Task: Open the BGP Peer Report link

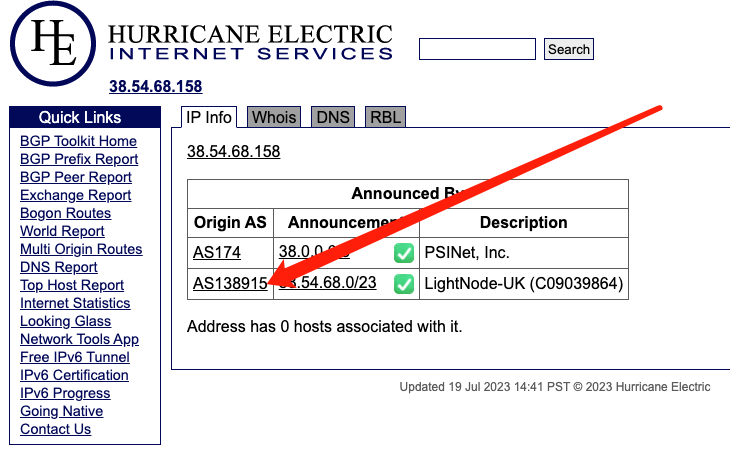Action: click(x=76, y=177)
